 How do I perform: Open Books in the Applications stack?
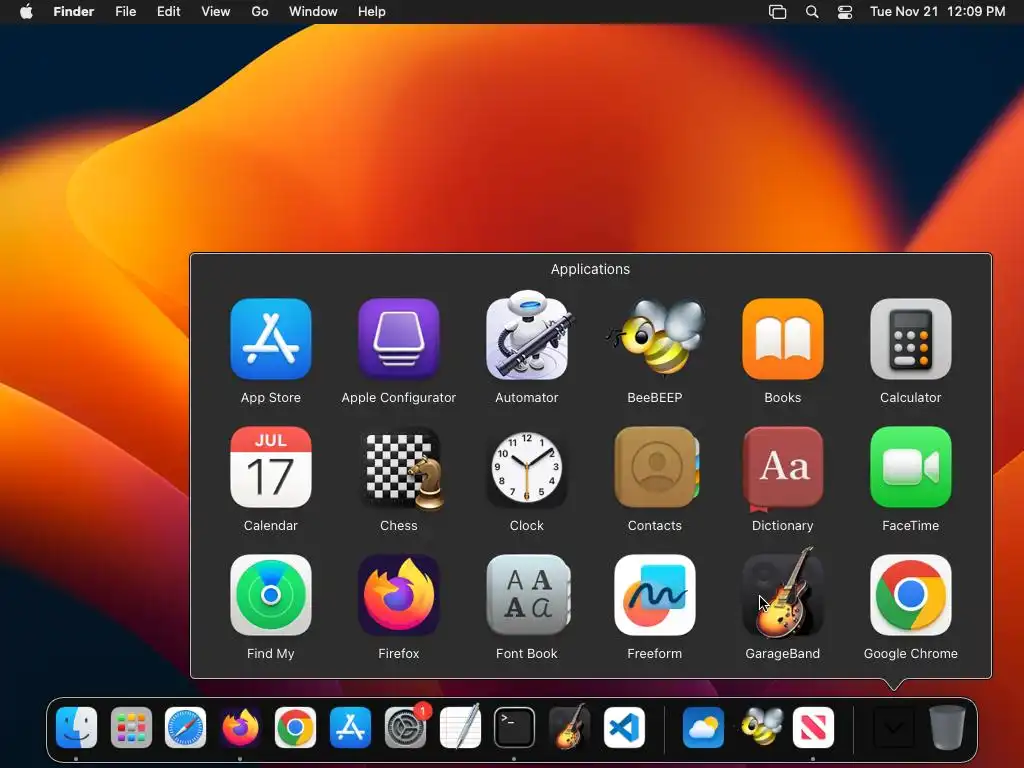(x=782, y=339)
